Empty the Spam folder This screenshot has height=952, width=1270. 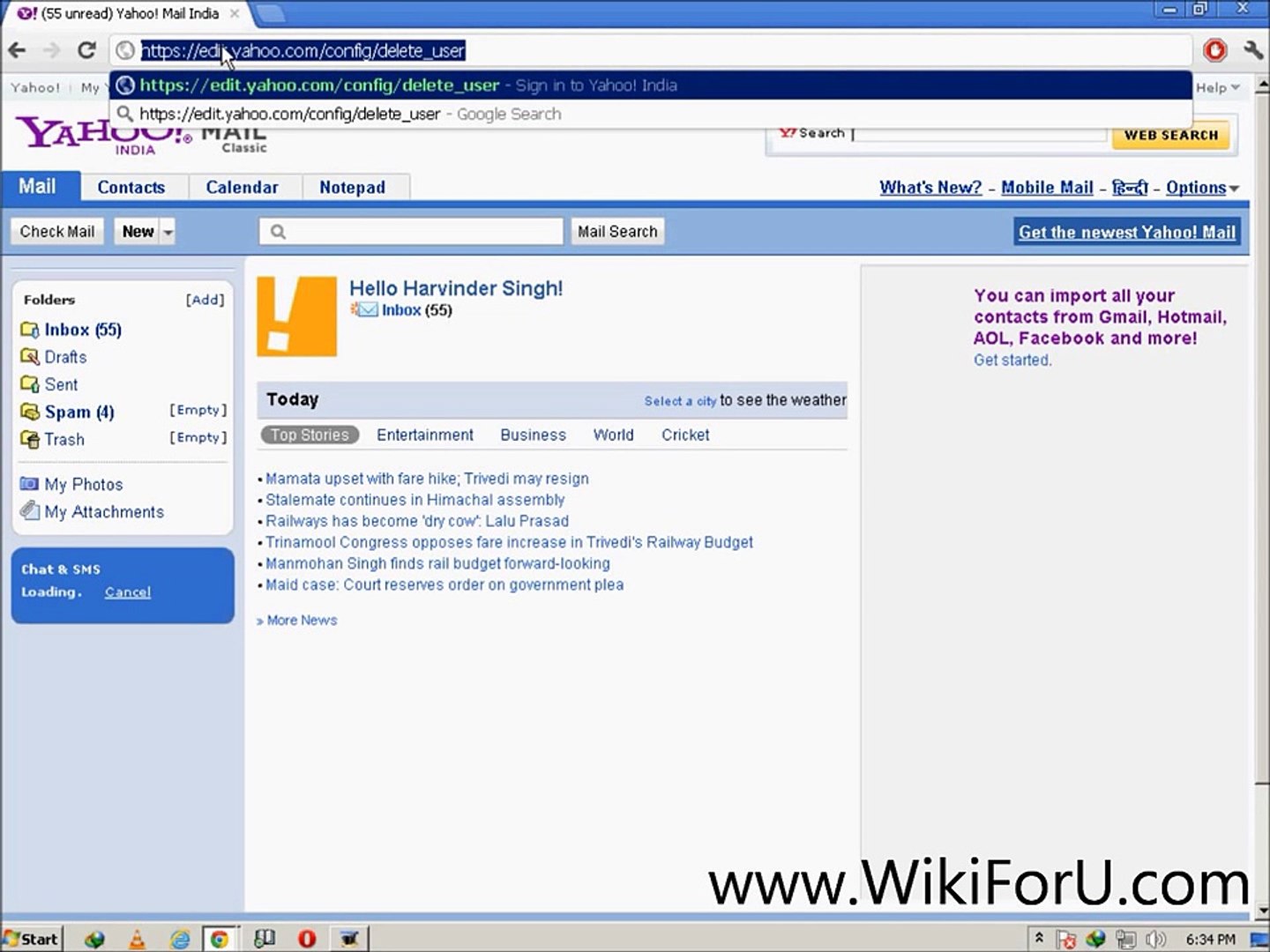(x=198, y=410)
